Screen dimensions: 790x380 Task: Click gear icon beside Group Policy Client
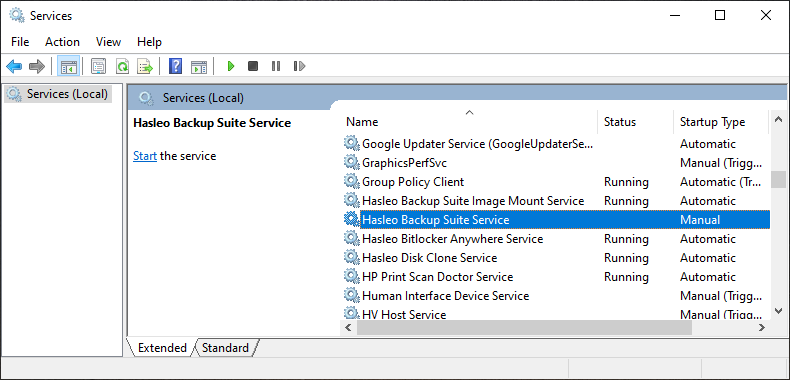tap(352, 181)
